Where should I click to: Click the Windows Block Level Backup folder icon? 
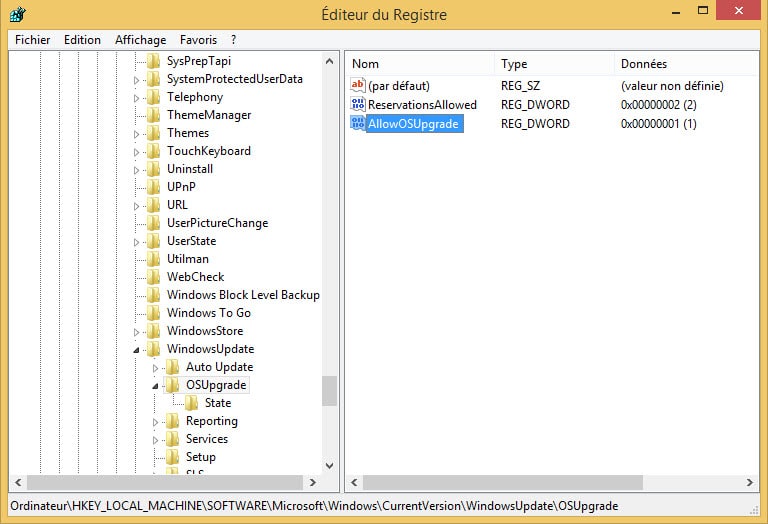coord(154,295)
